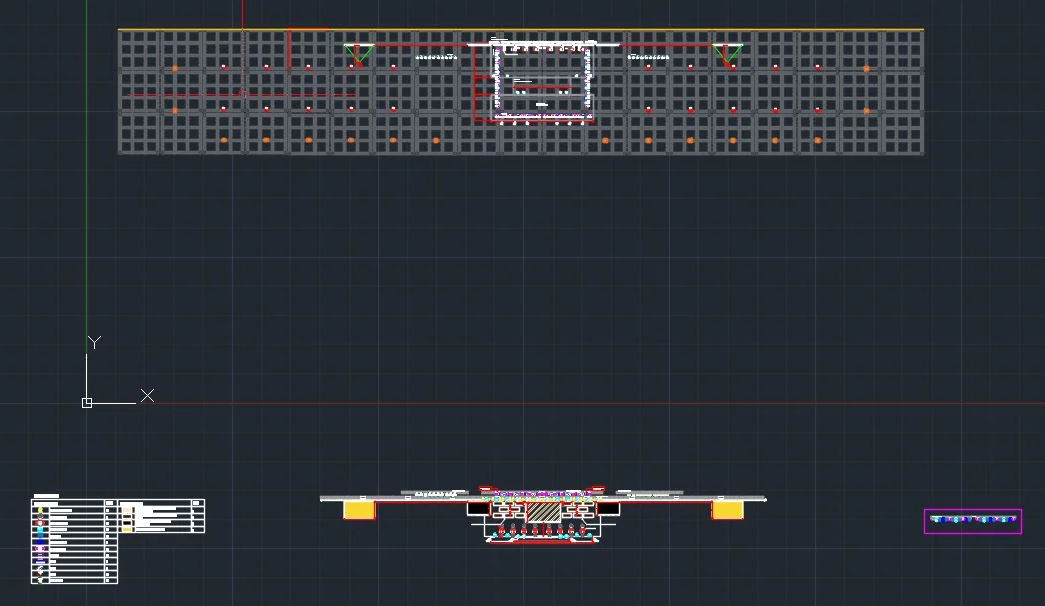The height and width of the screenshot is (606, 1045).
Task: Select the green triangle symbol on the right grid
Action: tap(728, 55)
